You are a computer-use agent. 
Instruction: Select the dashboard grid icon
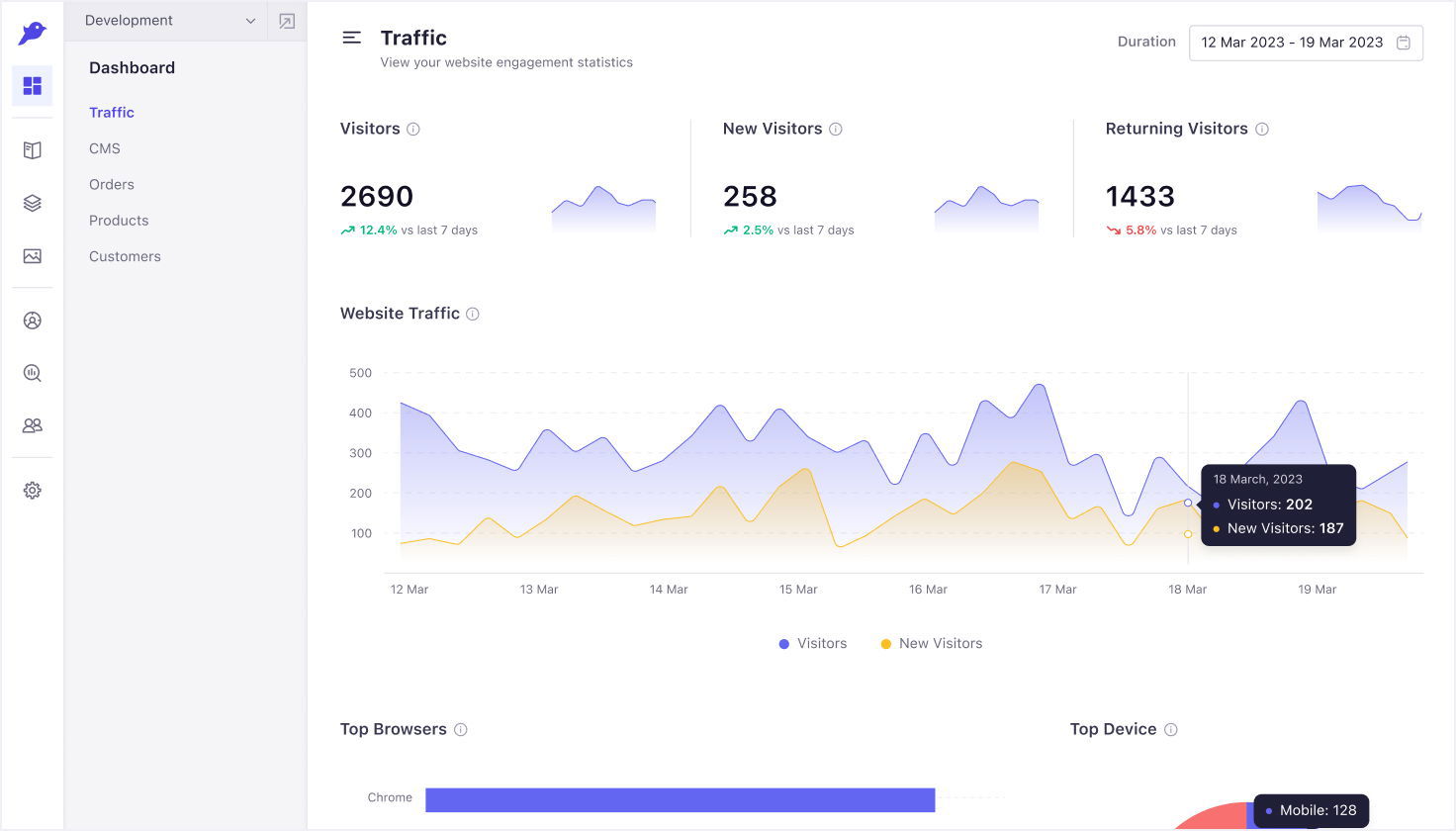click(x=33, y=86)
